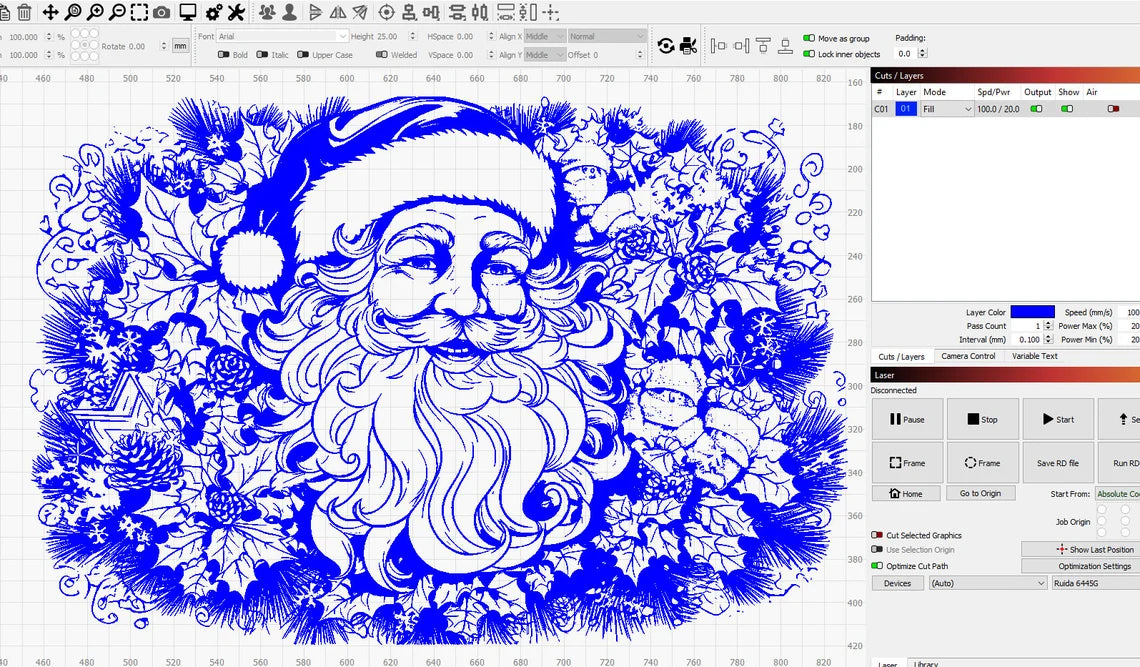Click the preview monitor icon
The height and width of the screenshot is (667, 1140).
tap(187, 12)
